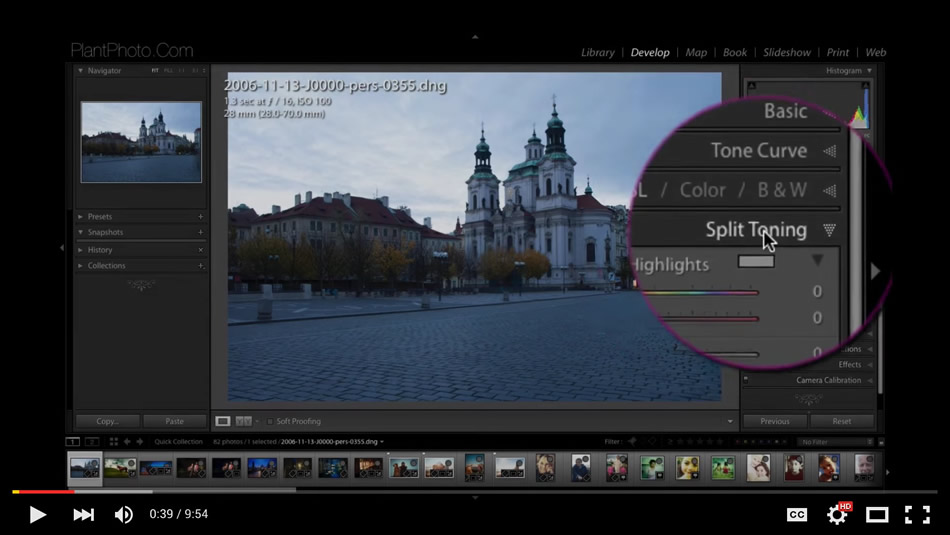Expand the Camera Calibration panel
This screenshot has height=535, width=950.
(x=870, y=380)
